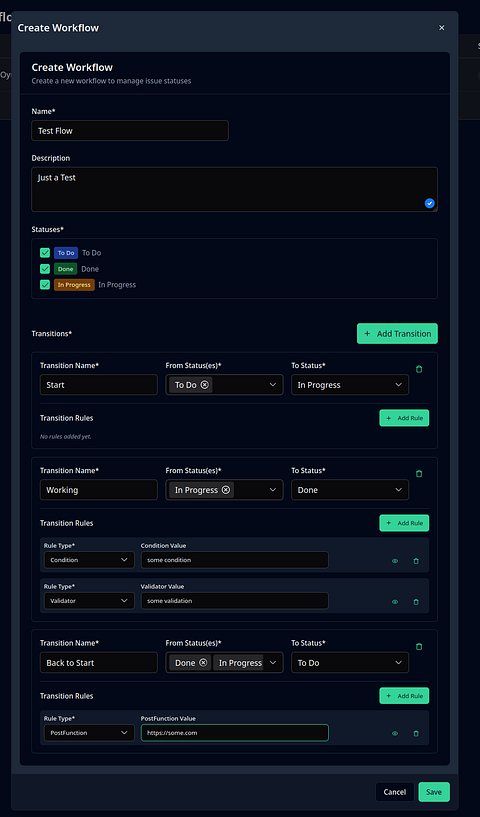Open Rule Type dropdown set to Validator

(89, 601)
